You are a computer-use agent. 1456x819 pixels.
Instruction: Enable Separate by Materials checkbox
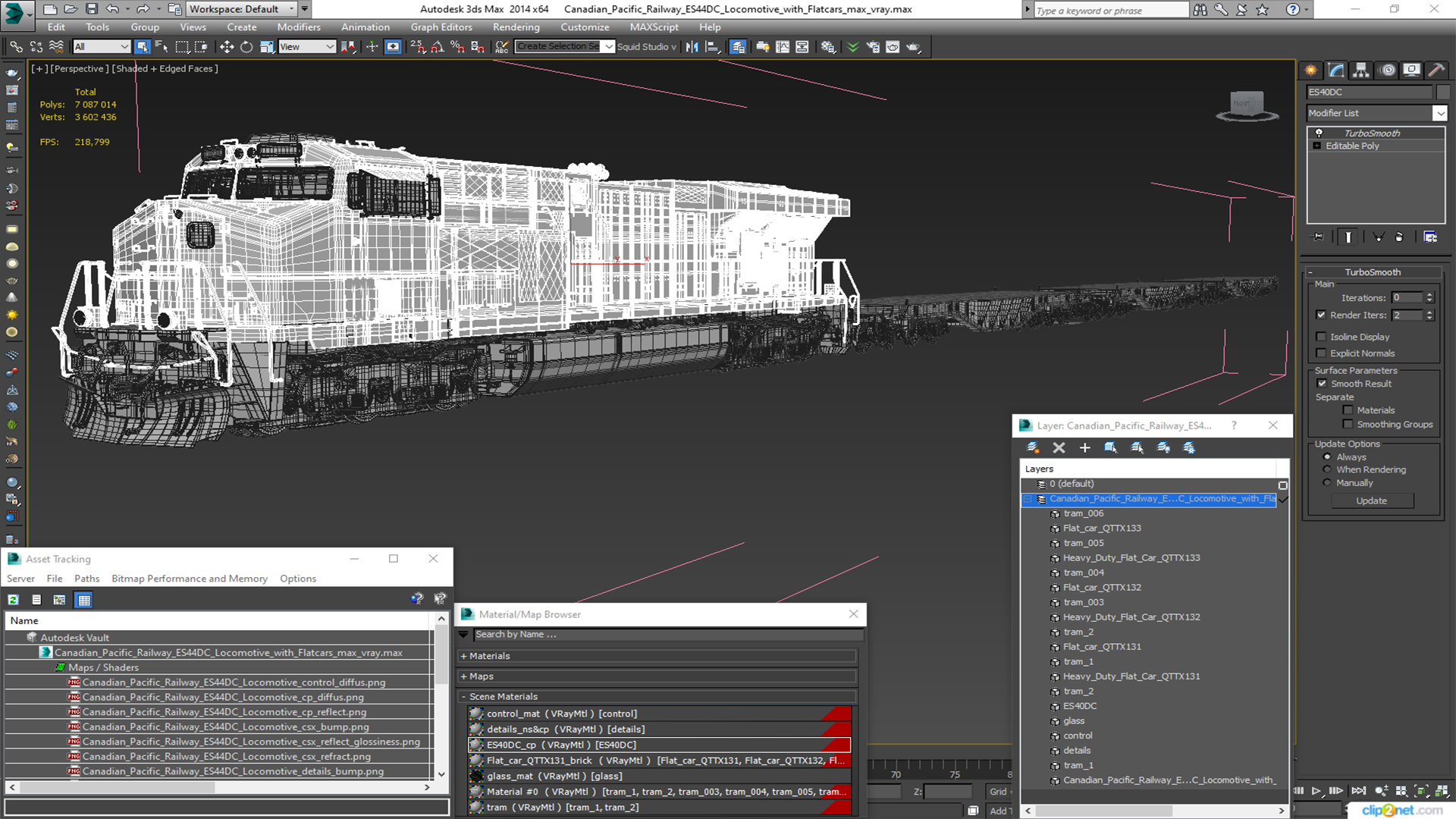[1348, 410]
